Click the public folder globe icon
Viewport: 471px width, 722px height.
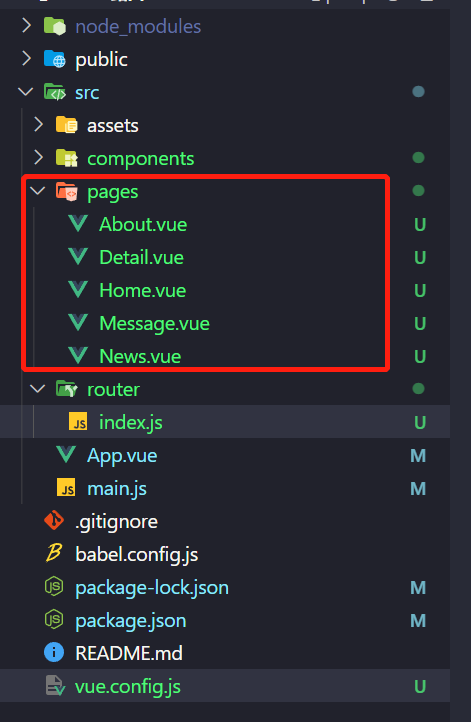tap(55, 59)
